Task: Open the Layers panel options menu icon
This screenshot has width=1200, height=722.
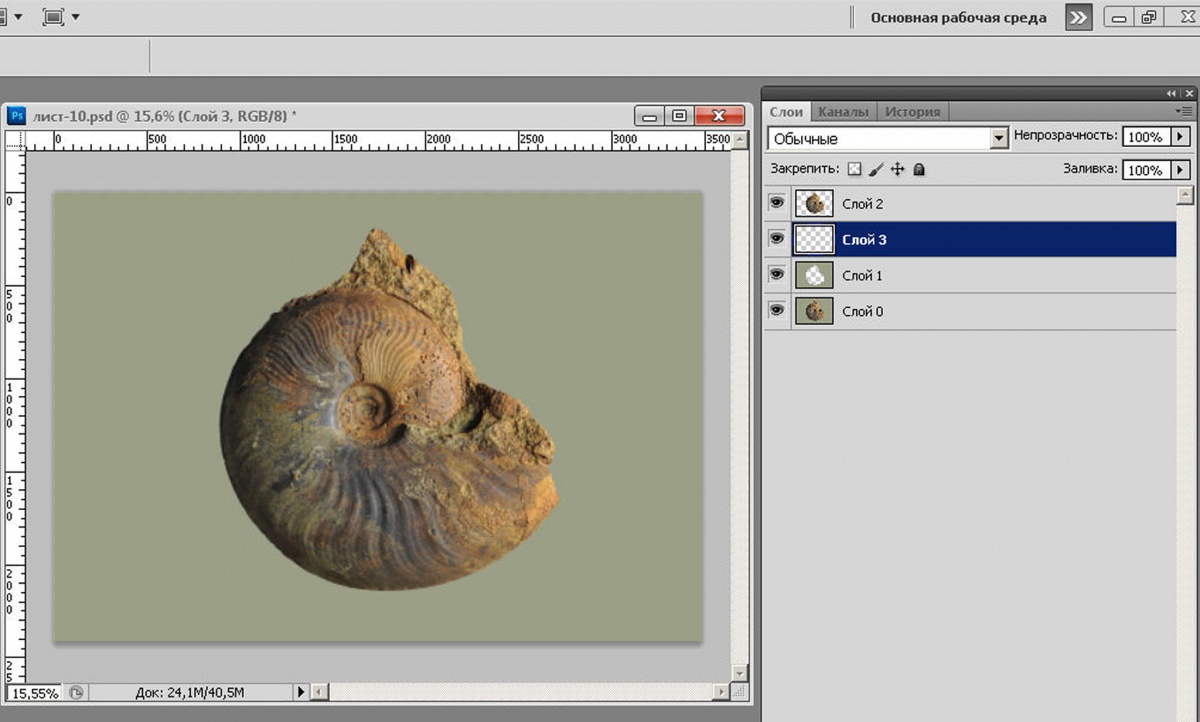Action: [x=1185, y=111]
